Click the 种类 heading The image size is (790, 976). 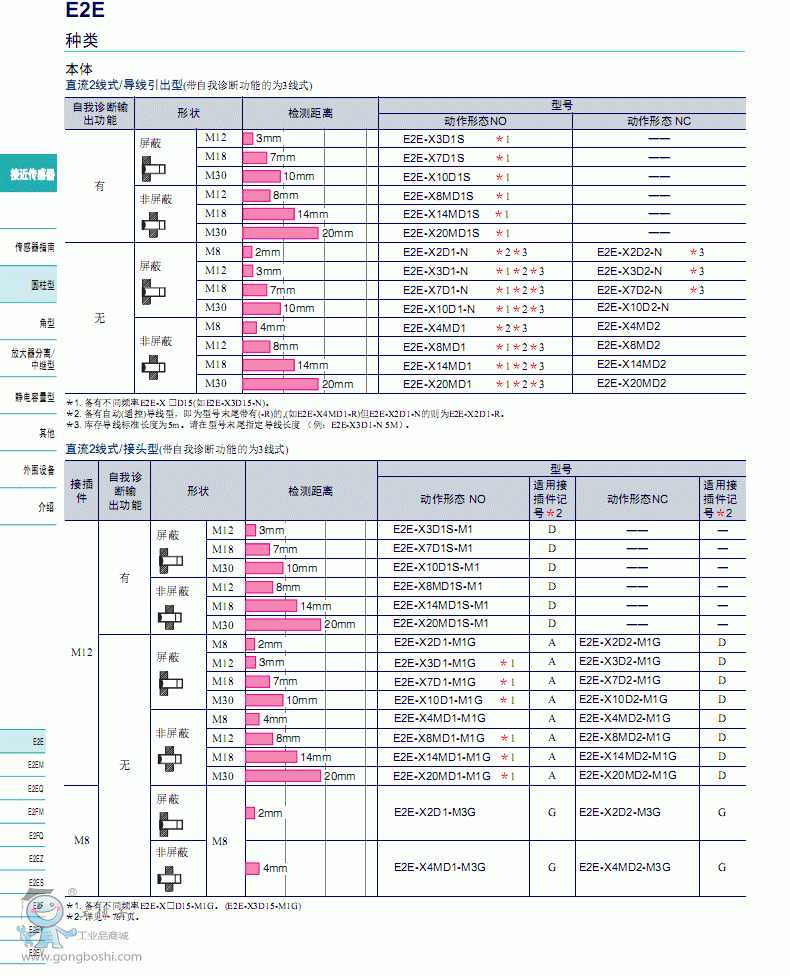(x=82, y=41)
